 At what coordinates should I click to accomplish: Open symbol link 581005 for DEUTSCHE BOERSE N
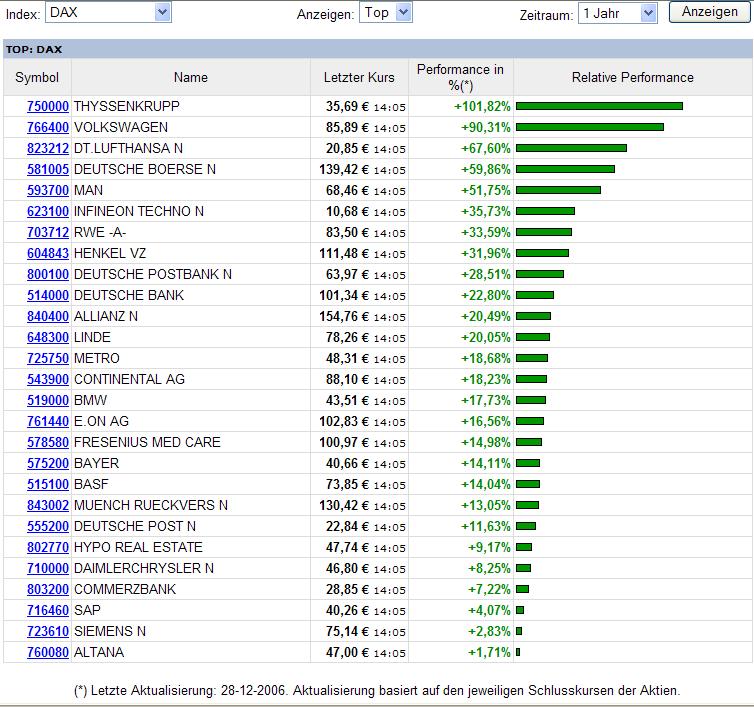tap(48, 169)
